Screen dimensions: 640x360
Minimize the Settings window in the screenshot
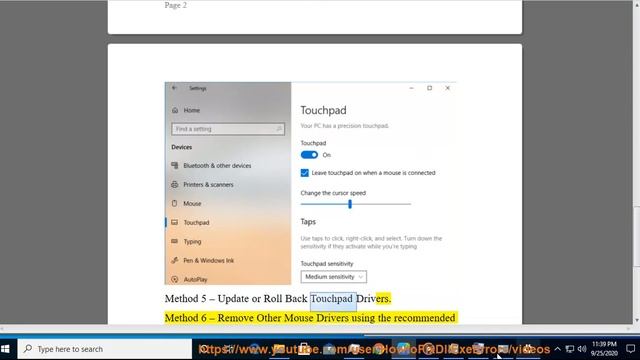click(x=411, y=88)
